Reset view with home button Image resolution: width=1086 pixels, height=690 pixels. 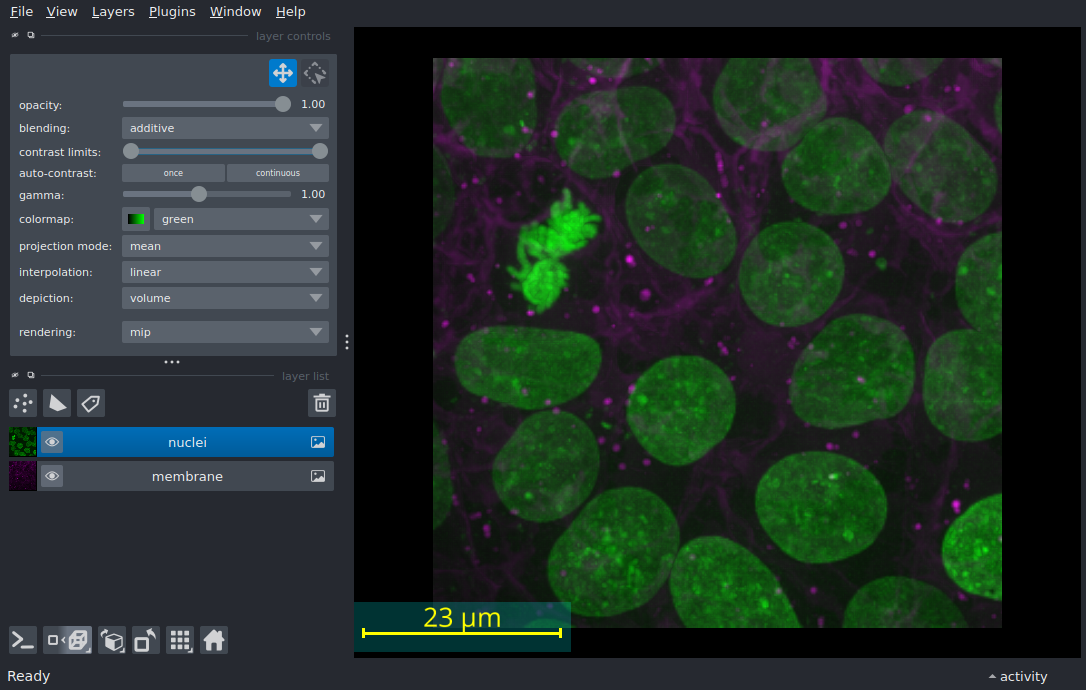click(214, 640)
